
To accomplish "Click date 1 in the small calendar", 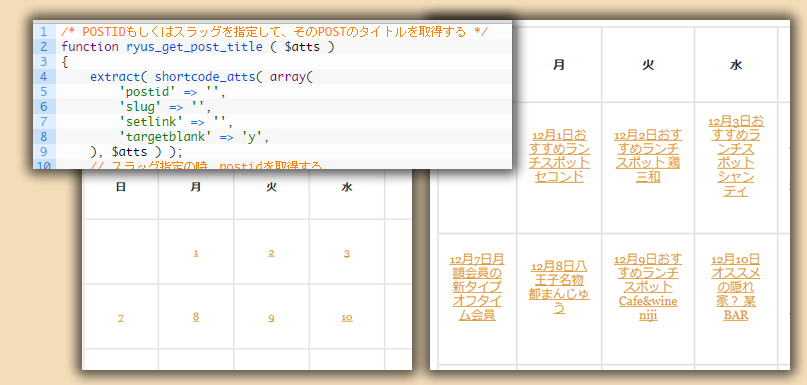I will pos(196,253).
